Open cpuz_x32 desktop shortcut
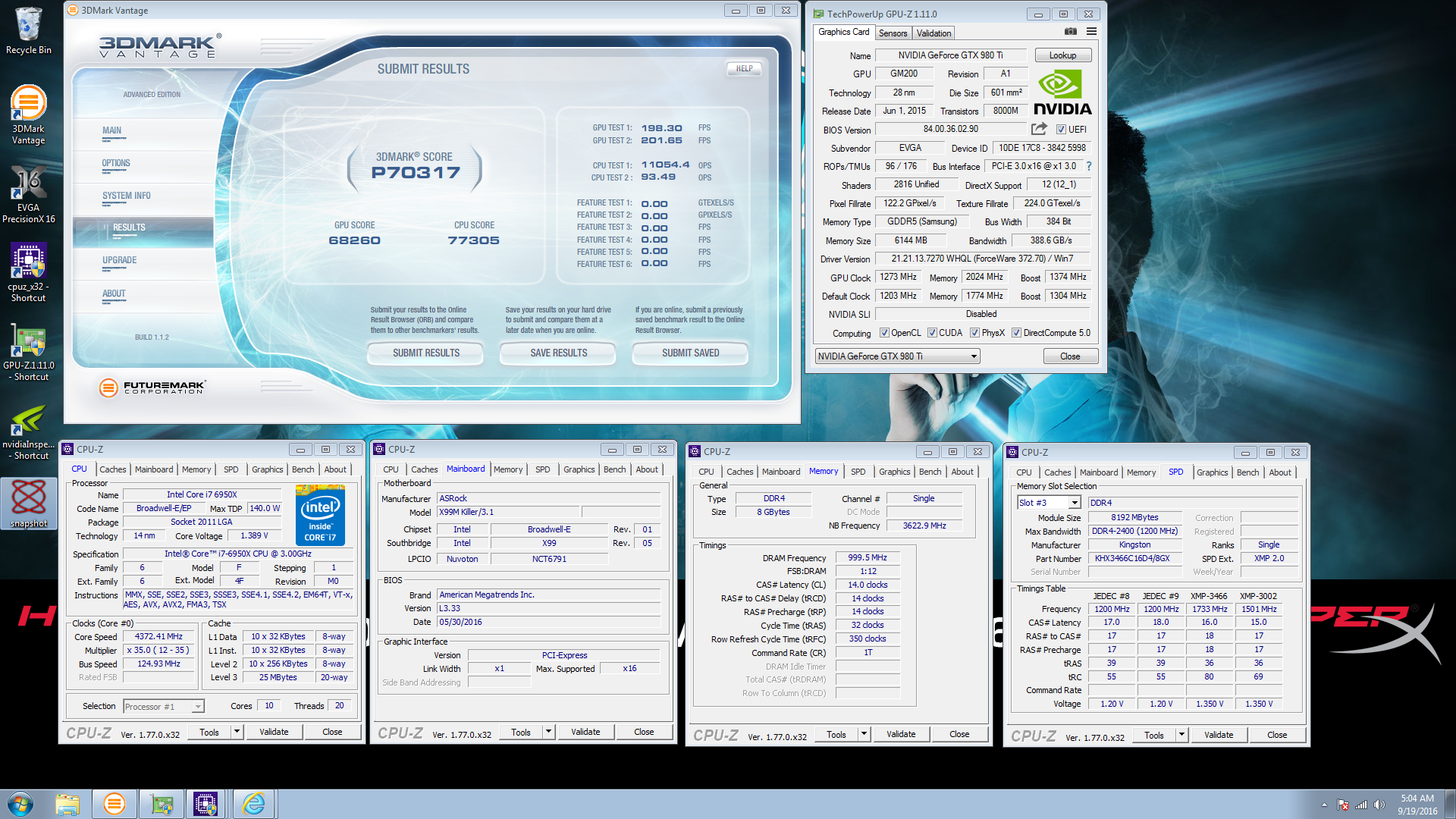This screenshot has height=819, width=1456. click(x=28, y=273)
